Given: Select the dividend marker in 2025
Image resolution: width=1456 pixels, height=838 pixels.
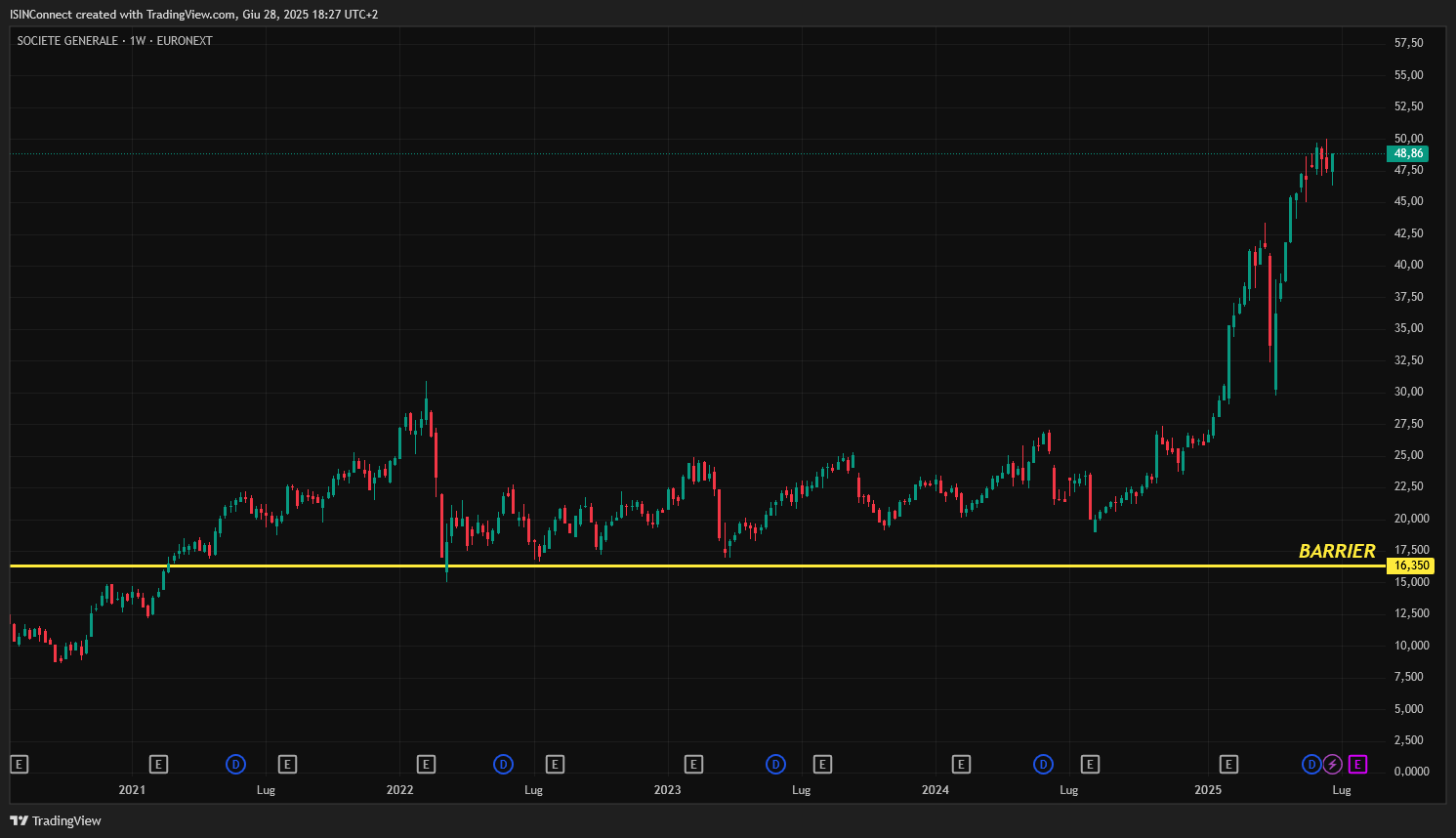Looking at the screenshot, I should pyautogui.click(x=1311, y=765).
